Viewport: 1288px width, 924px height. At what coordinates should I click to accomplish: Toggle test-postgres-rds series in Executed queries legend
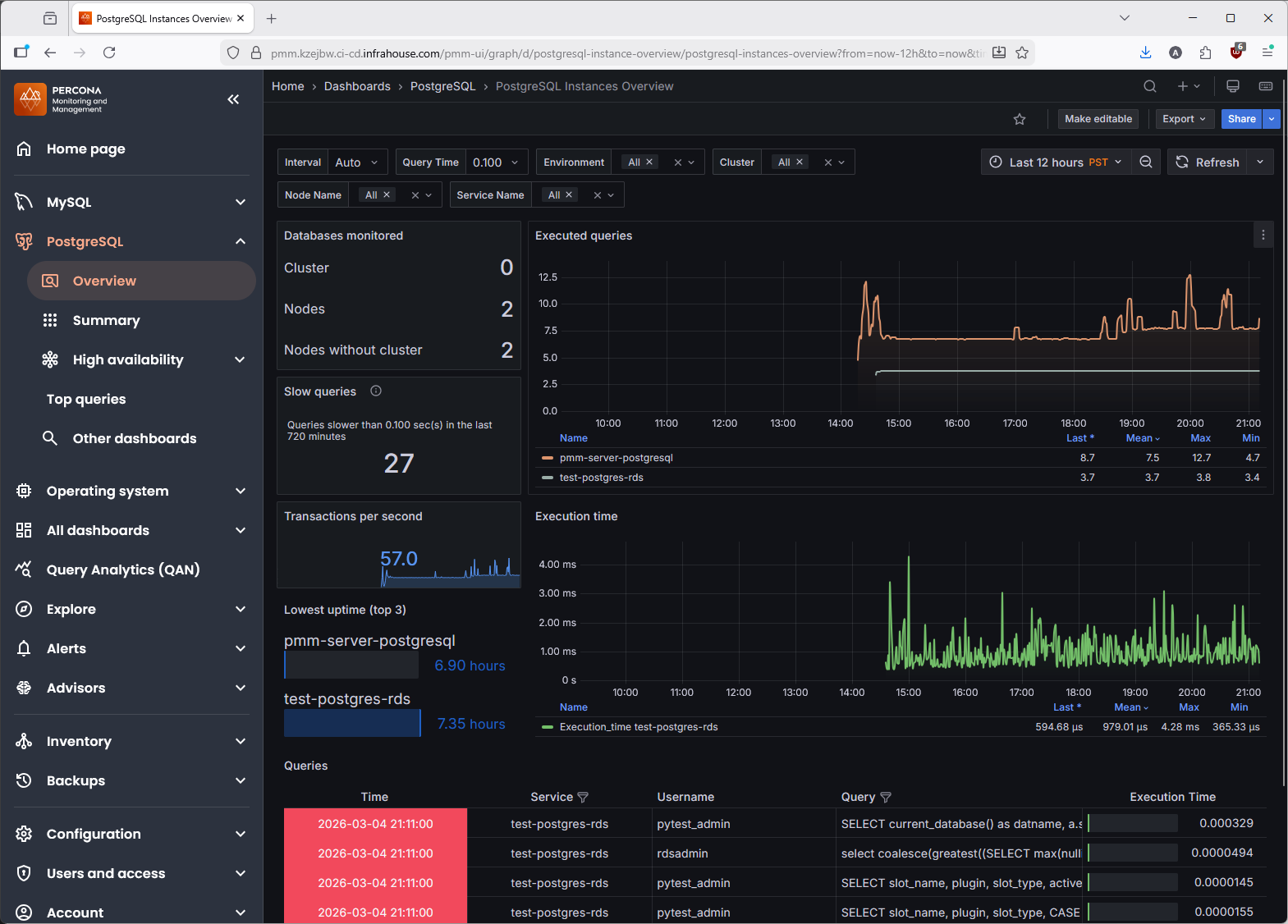pyautogui.click(x=601, y=478)
